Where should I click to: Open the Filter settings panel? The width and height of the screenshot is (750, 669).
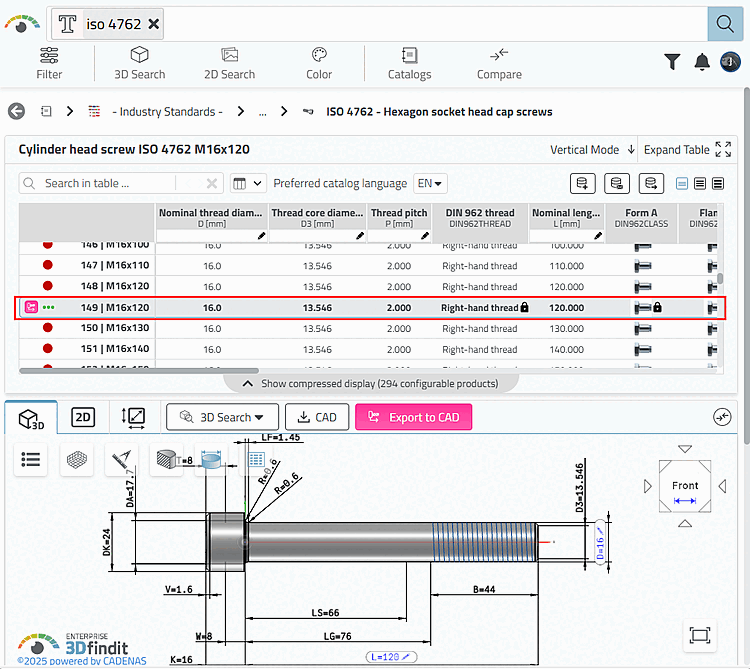(49, 63)
